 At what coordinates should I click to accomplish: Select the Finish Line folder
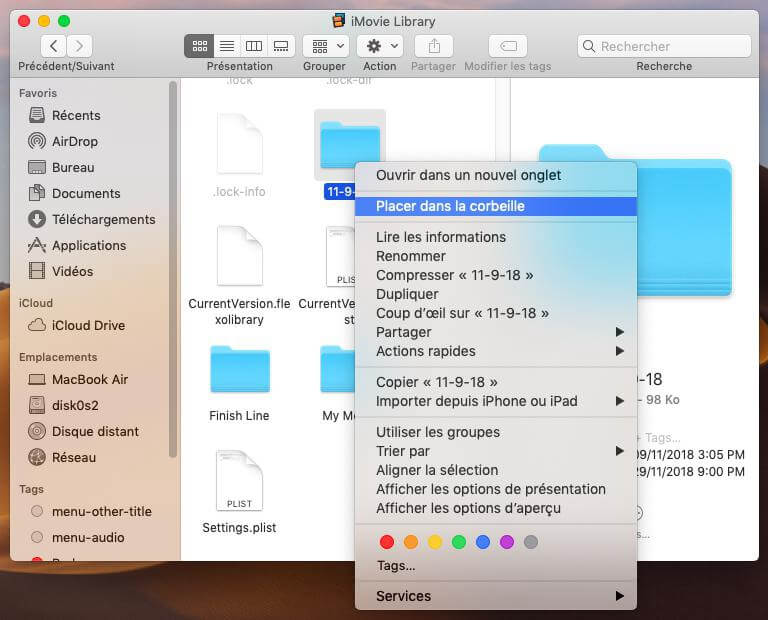[x=240, y=383]
